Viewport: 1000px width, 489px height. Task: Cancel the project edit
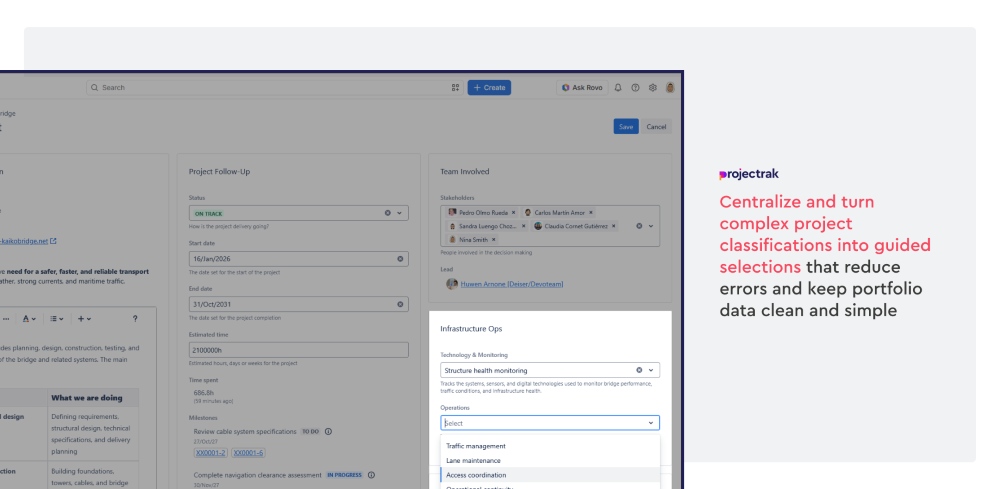tap(656, 126)
